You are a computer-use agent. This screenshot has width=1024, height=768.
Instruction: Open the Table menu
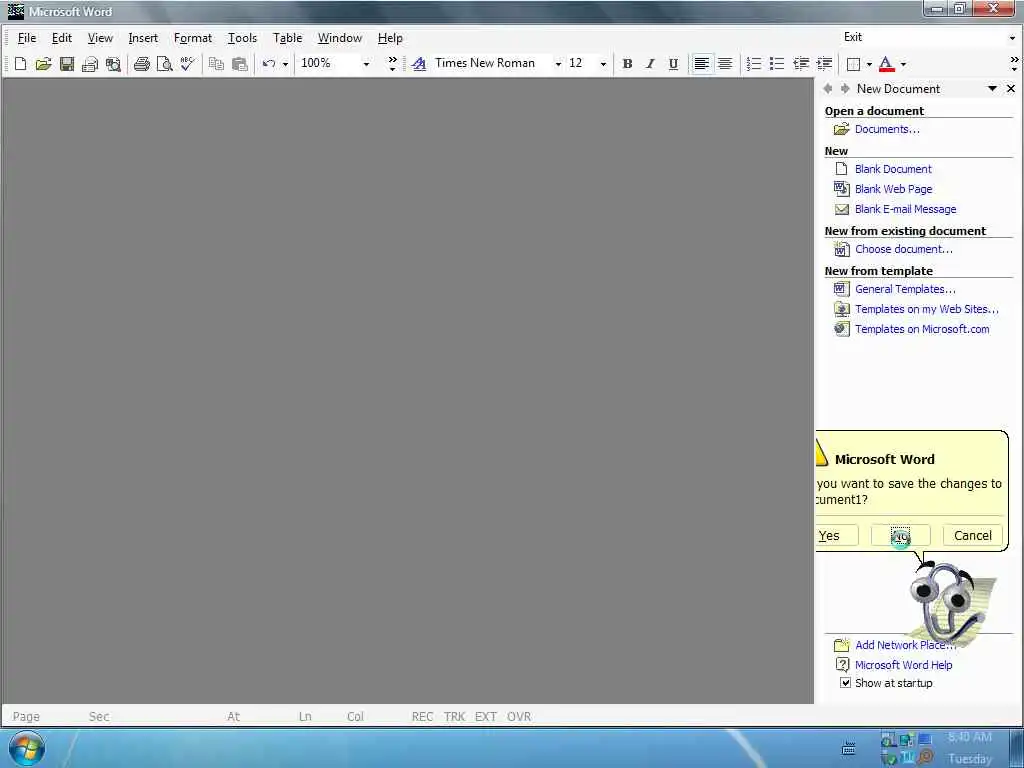coord(287,38)
